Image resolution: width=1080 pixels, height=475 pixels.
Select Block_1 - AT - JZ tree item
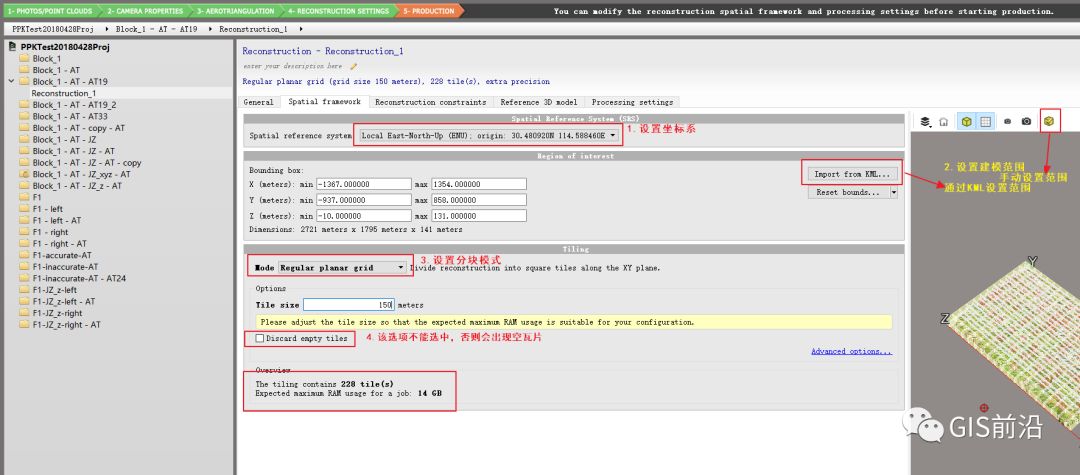pyautogui.click(x=65, y=140)
